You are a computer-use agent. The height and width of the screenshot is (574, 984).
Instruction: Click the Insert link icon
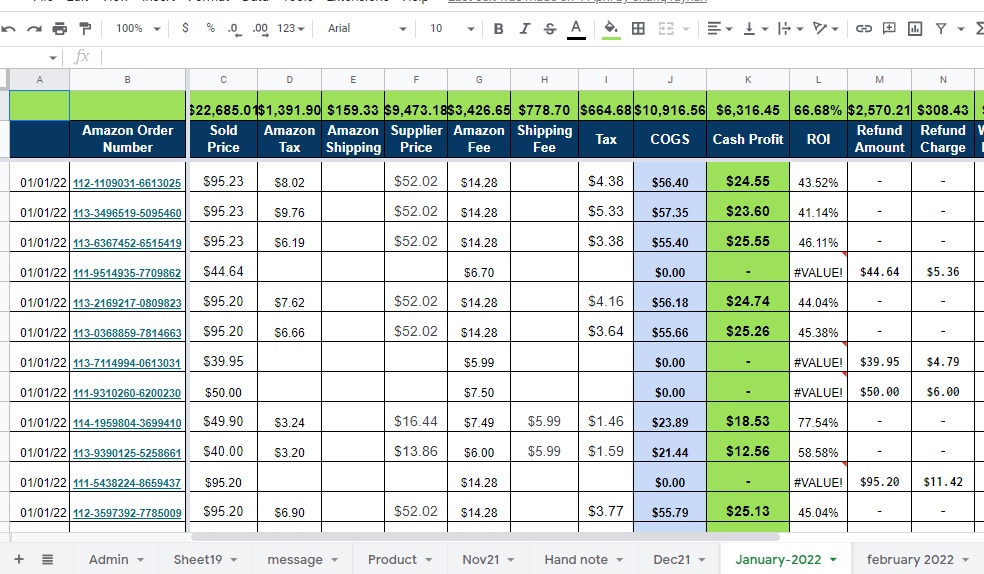pyautogui.click(x=863, y=29)
